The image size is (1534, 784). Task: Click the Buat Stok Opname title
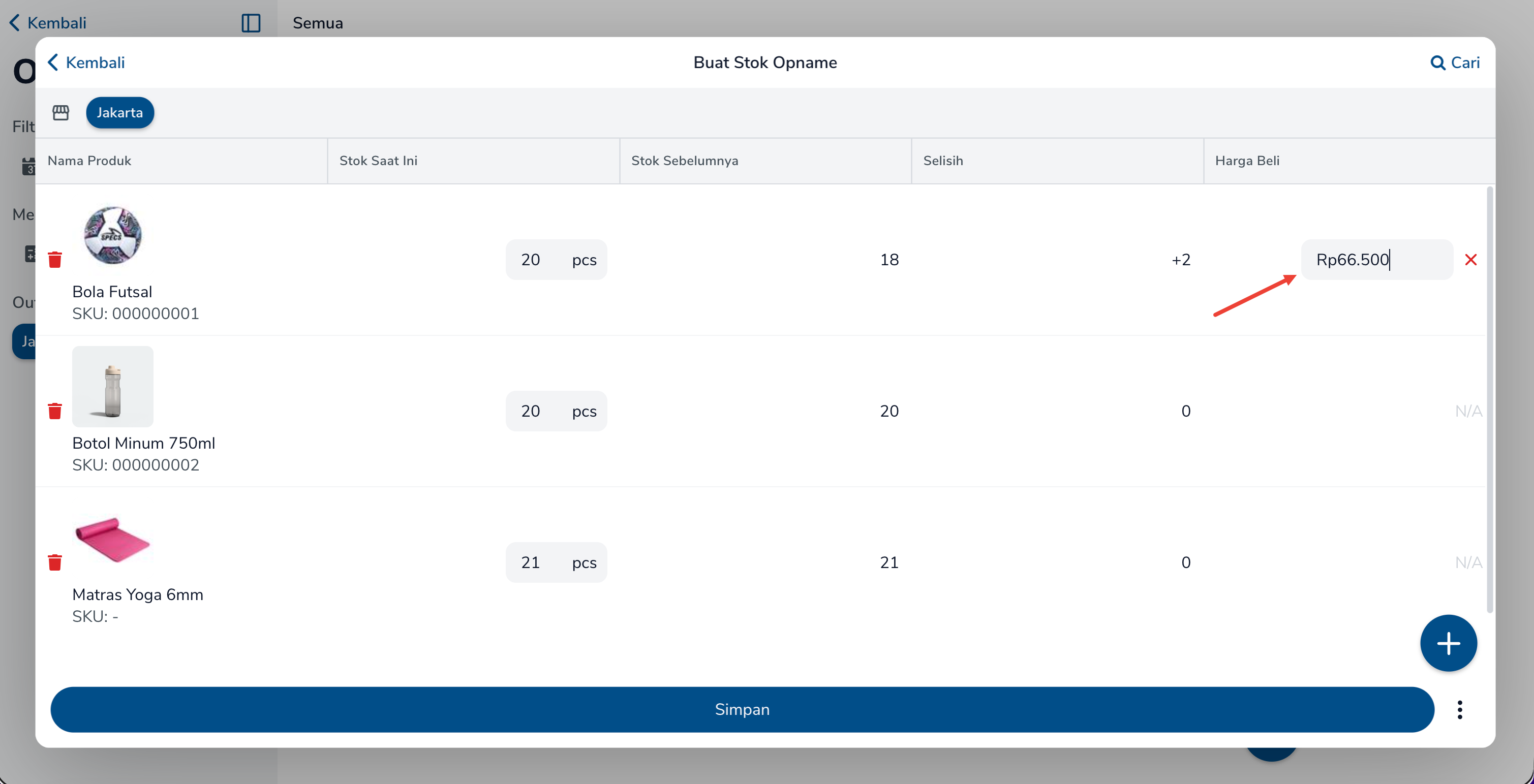coord(765,62)
